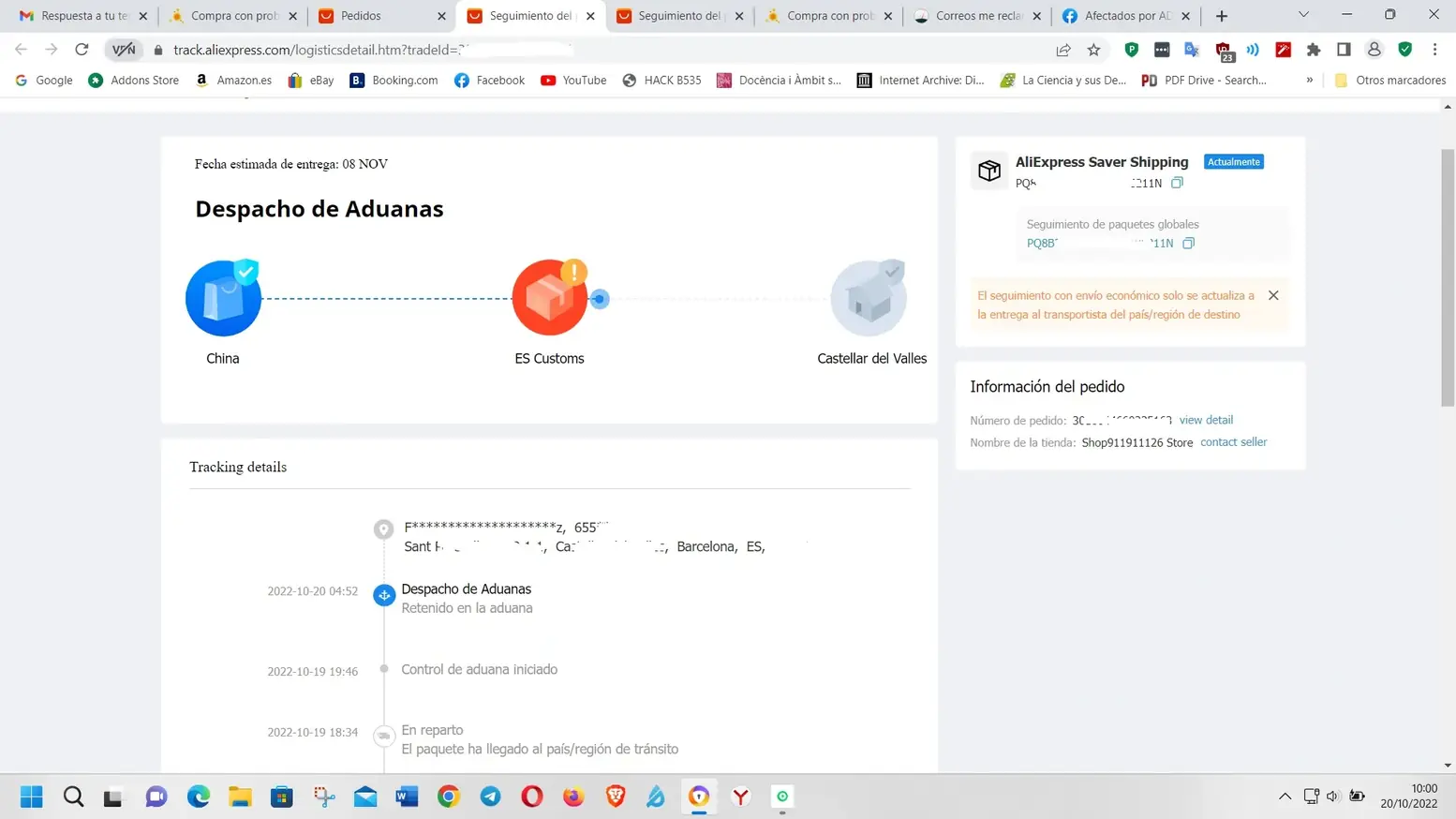The width and height of the screenshot is (1456, 819).
Task: Open the taskbar clock showing 10:00
Action: (1409, 797)
